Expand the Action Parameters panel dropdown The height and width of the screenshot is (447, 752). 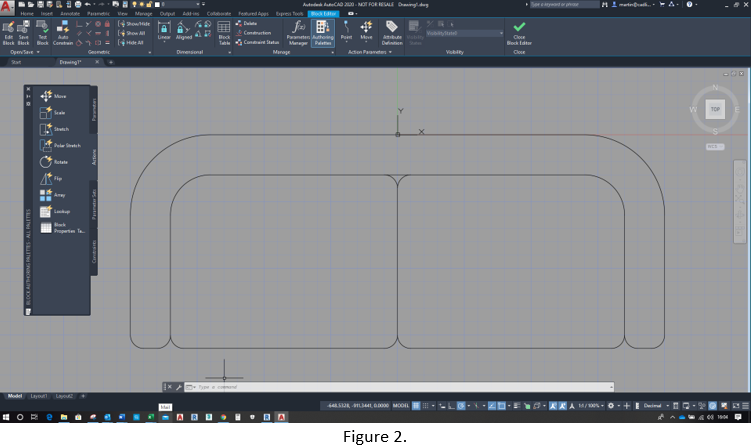pos(370,52)
